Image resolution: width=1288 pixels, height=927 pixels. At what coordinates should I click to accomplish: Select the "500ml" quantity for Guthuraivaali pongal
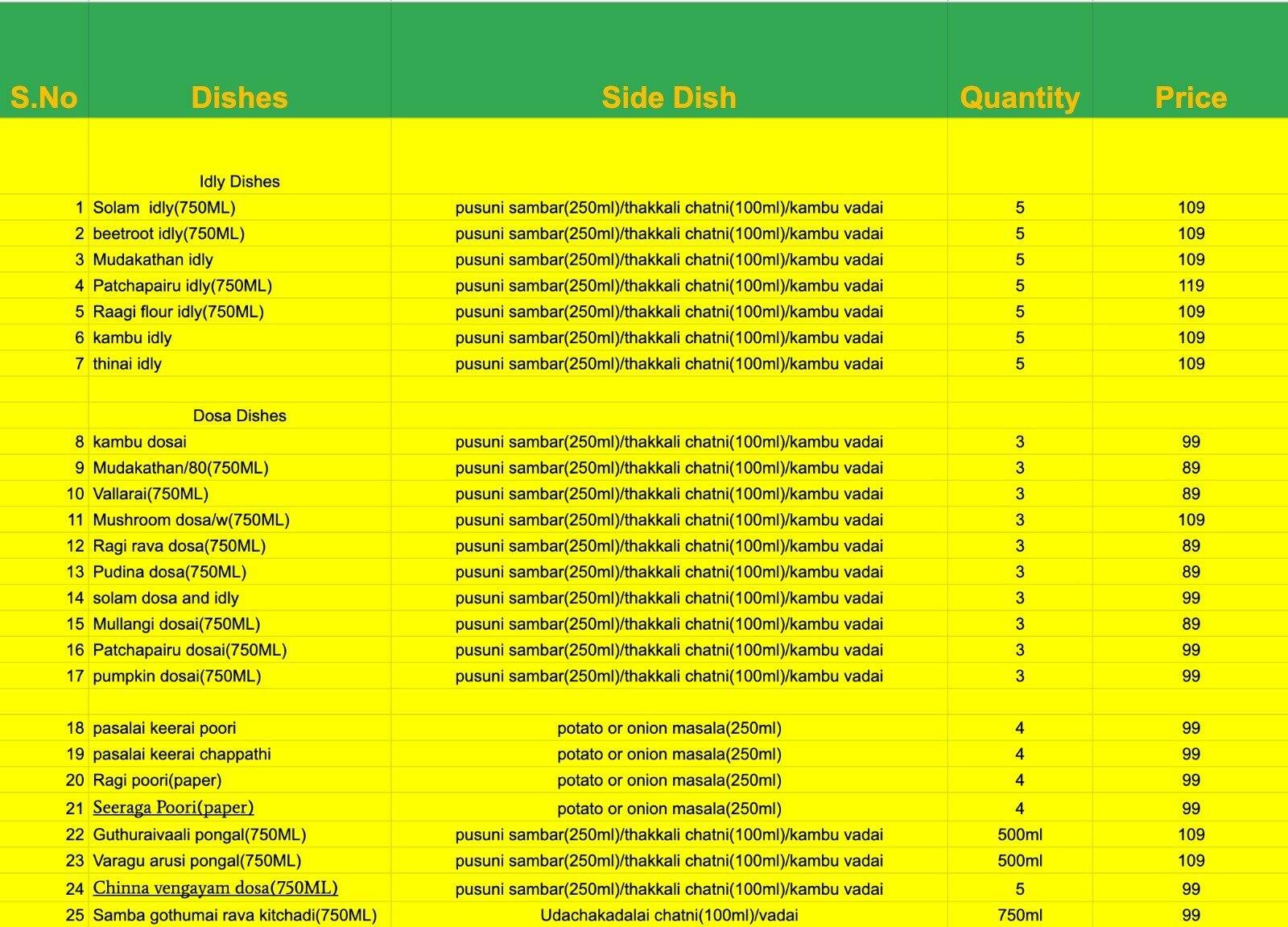pos(1020,834)
